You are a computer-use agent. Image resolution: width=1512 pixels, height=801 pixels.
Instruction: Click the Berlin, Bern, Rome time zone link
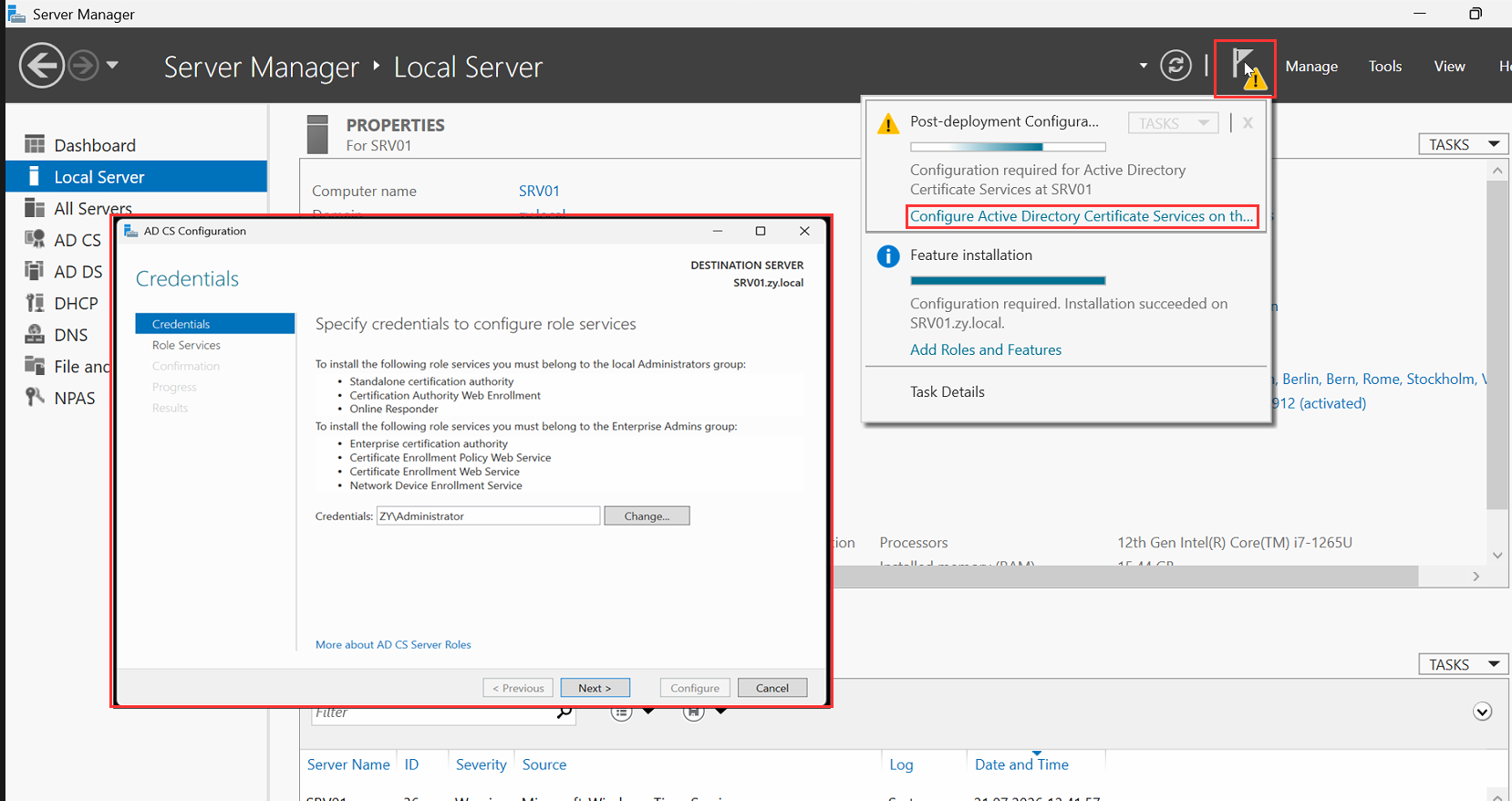point(1382,379)
